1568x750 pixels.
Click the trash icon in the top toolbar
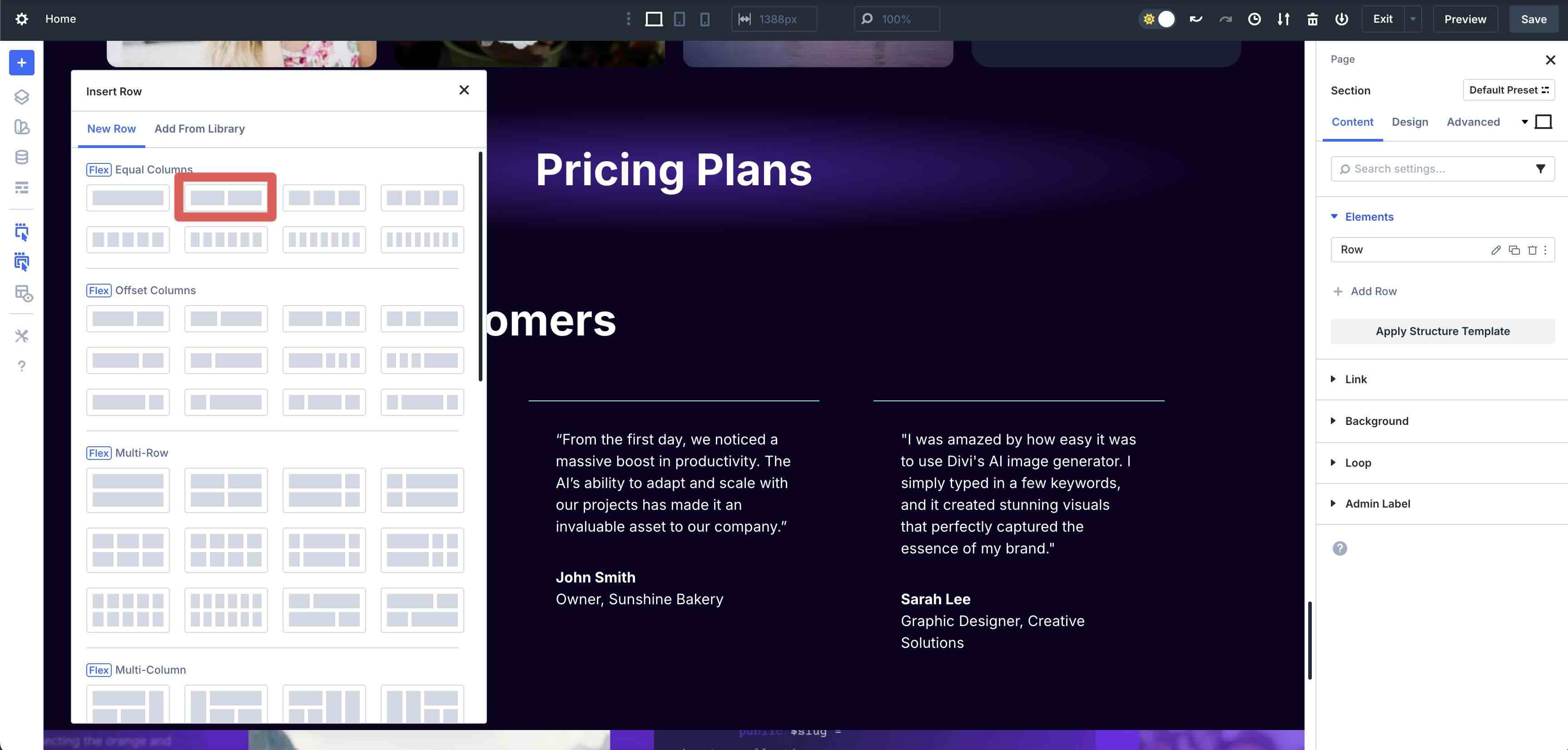[x=1312, y=19]
